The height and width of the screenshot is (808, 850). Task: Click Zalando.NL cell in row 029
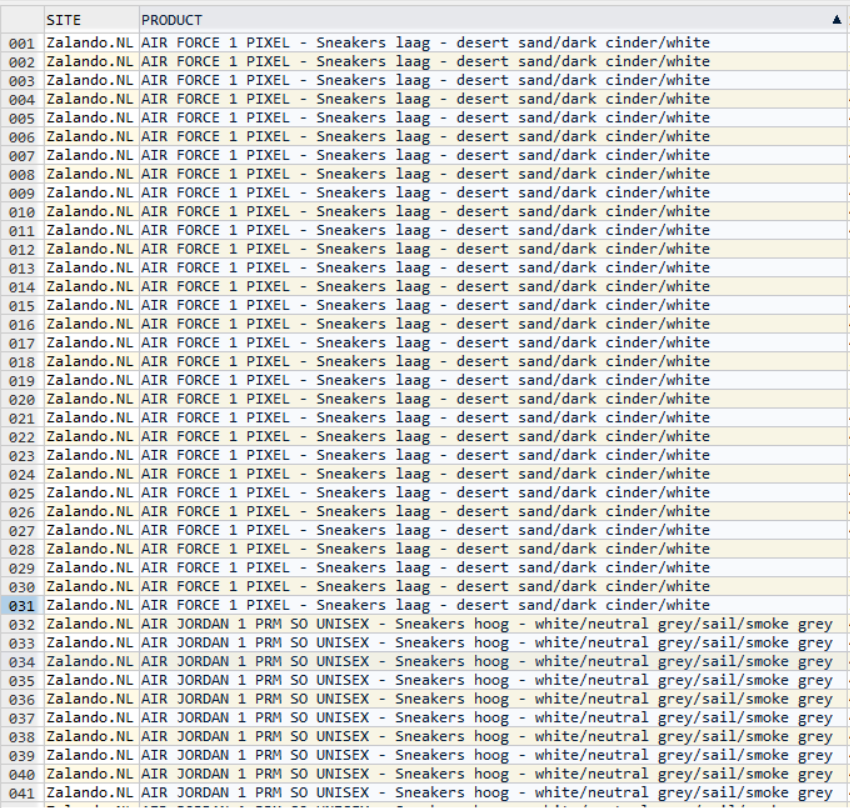pyautogui.click(x=92, y=568)
